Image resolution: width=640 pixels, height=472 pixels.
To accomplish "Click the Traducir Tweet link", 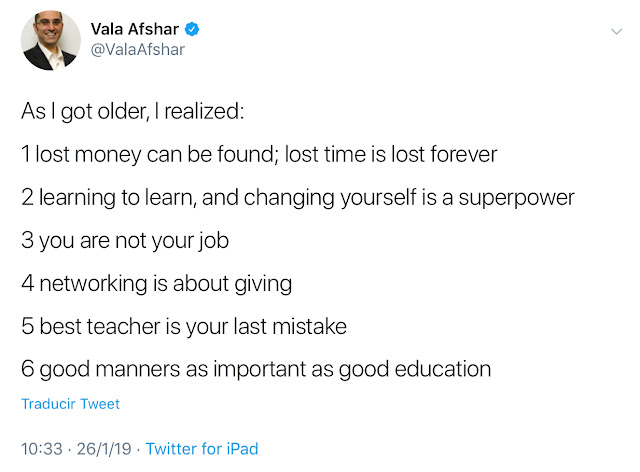I will [x=70, y=404].
